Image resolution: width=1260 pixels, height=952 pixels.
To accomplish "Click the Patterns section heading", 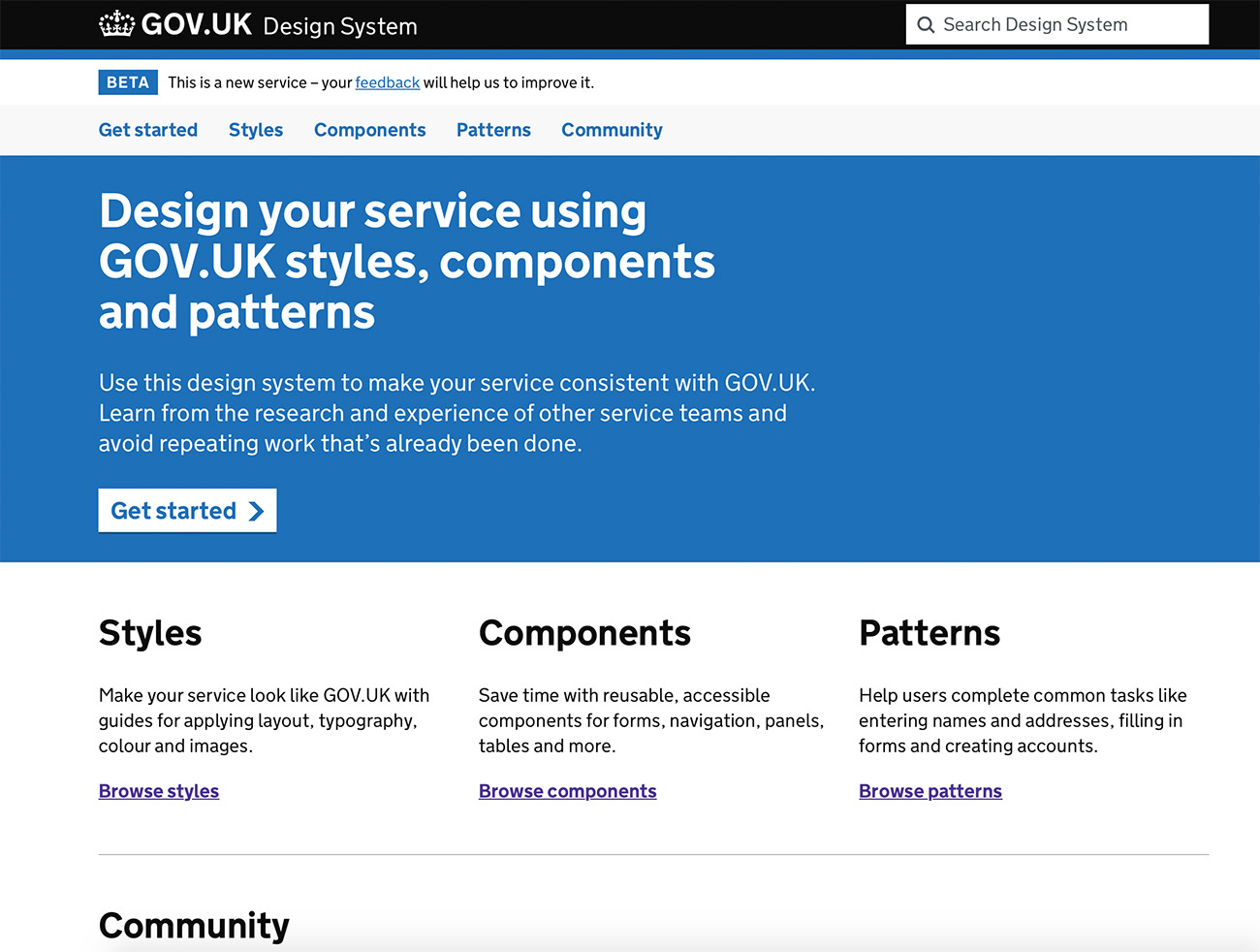I will click(929, 633).
